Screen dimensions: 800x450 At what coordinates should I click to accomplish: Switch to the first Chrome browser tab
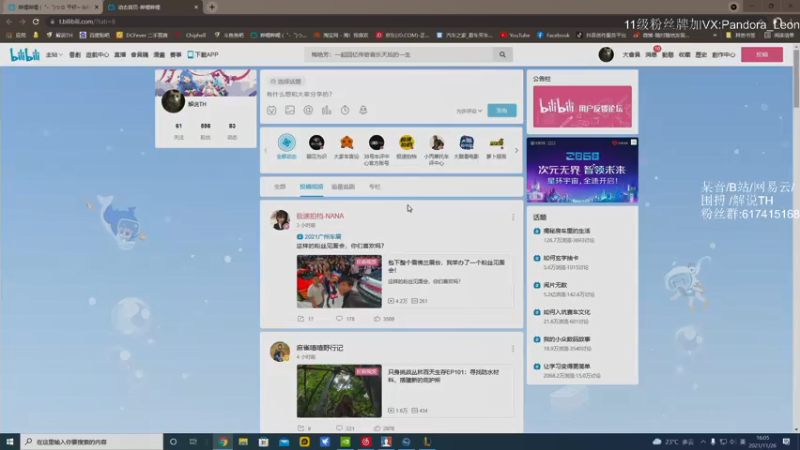tap(51, 7)
